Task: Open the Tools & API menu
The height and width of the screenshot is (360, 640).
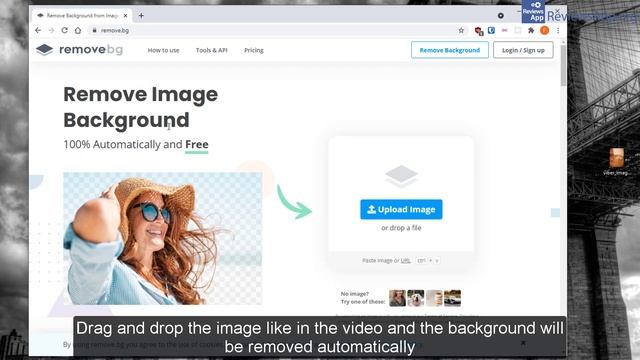Action: [x=211, y=50]
